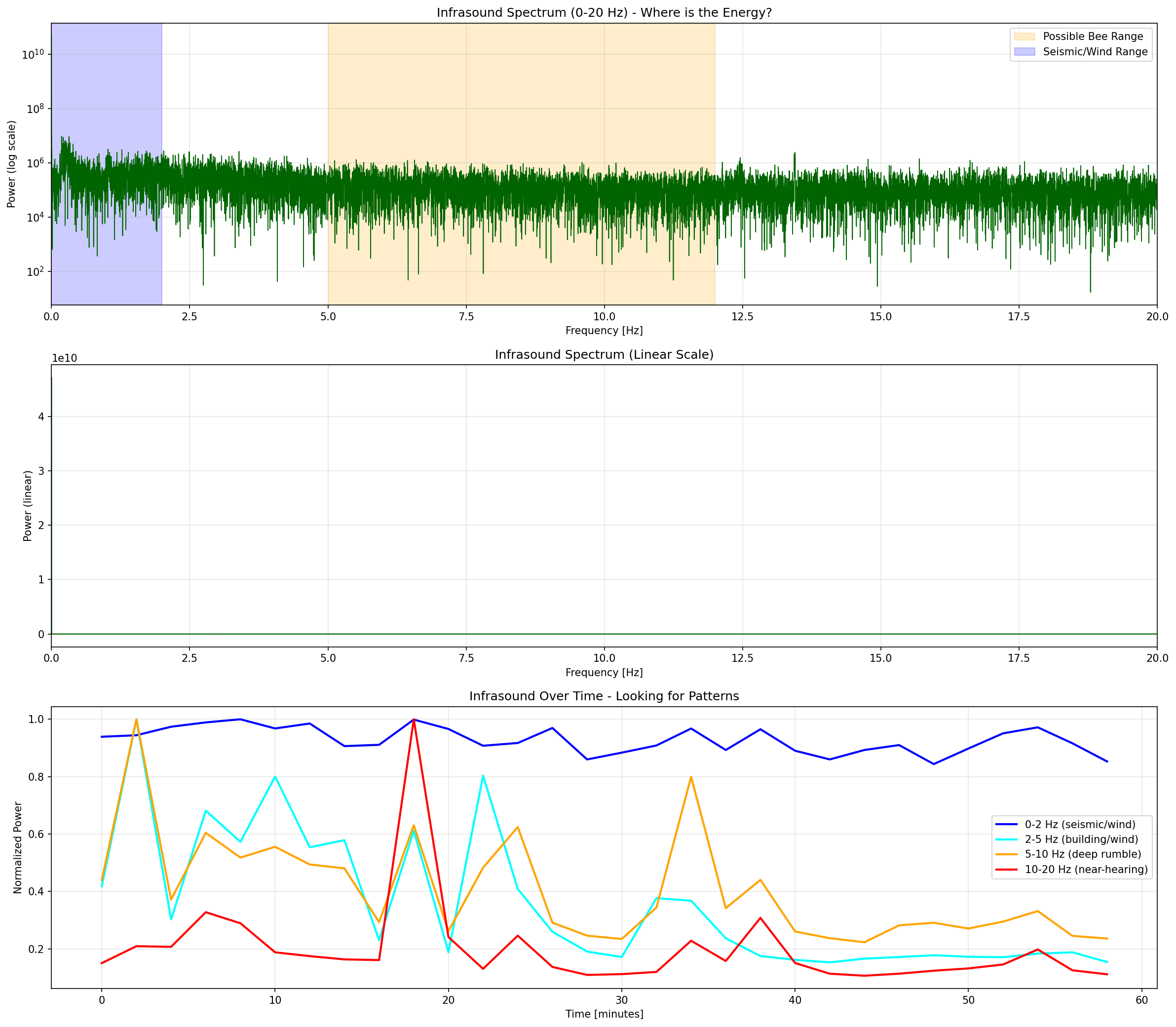Click the 5-10 Hz (deep rumble) legend entry

click(1083, 854)
